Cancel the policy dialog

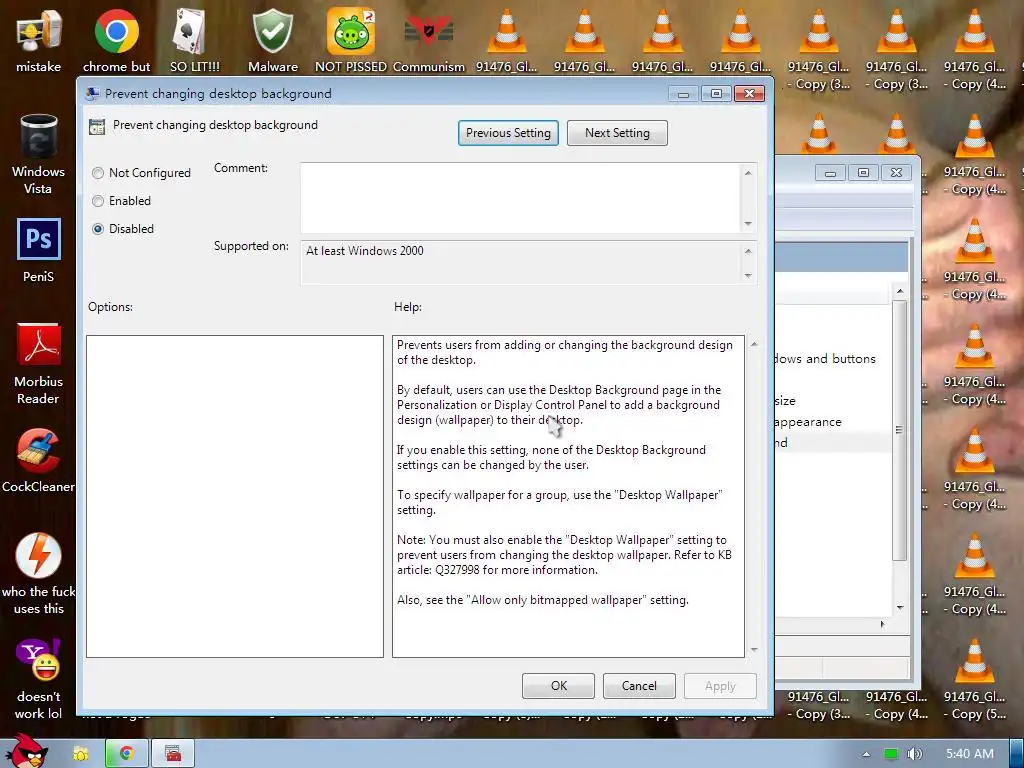639,686
